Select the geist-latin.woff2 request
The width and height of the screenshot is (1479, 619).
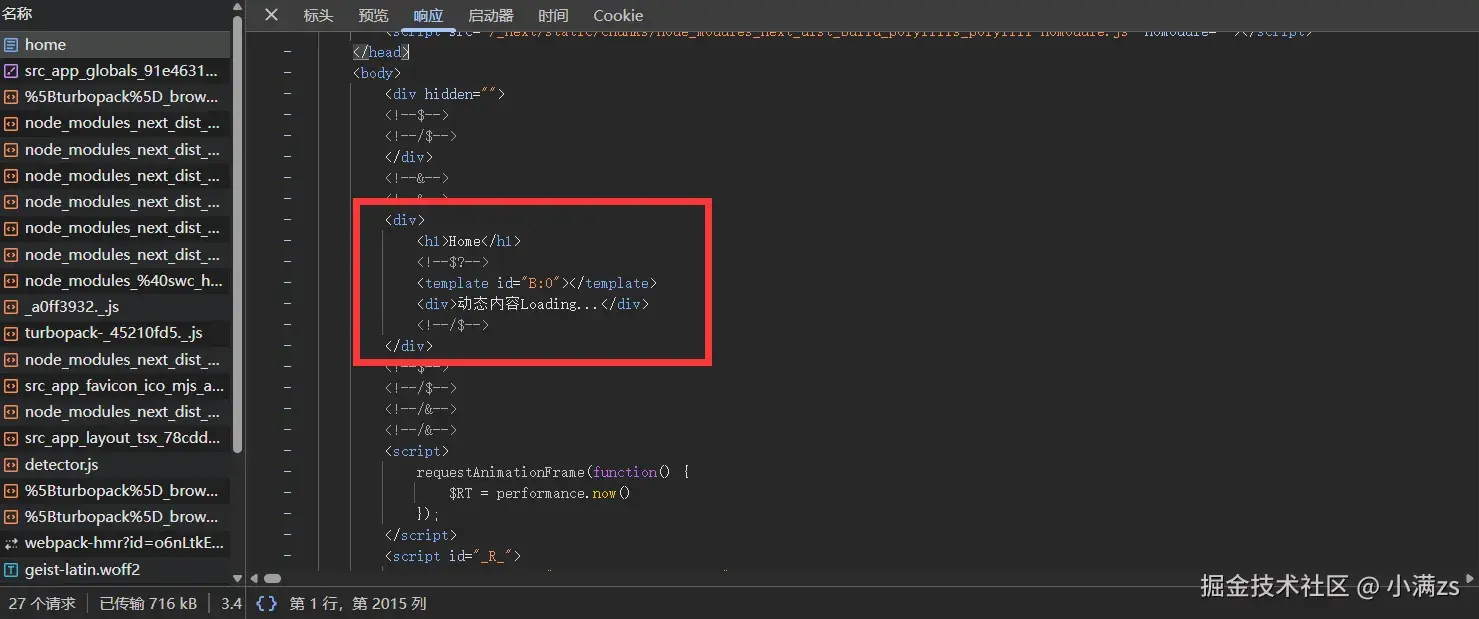(115, 570)
